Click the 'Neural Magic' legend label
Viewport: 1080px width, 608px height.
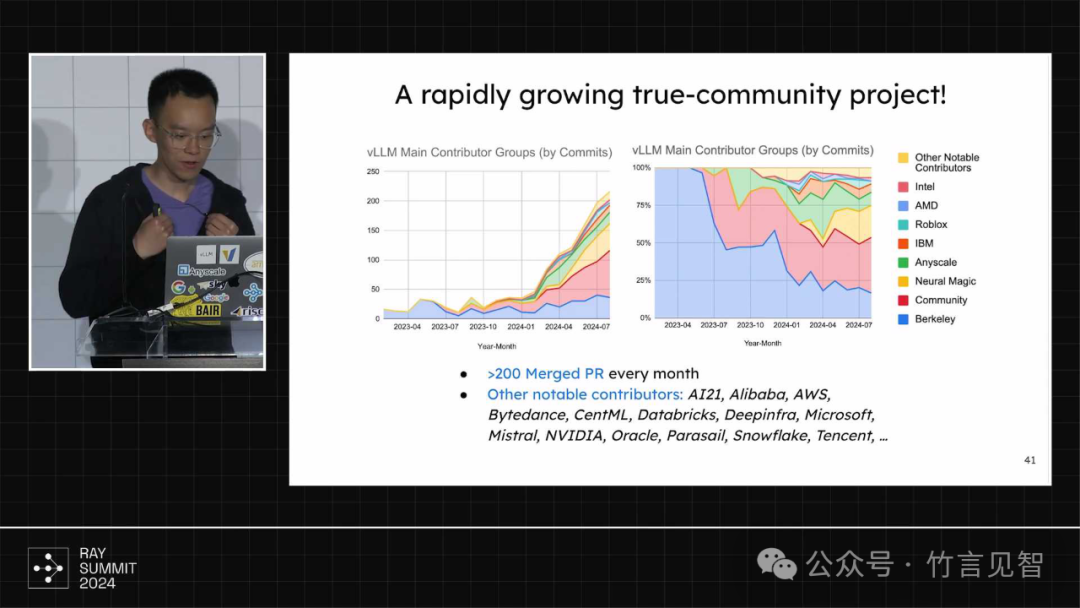[x=945, y=282]
